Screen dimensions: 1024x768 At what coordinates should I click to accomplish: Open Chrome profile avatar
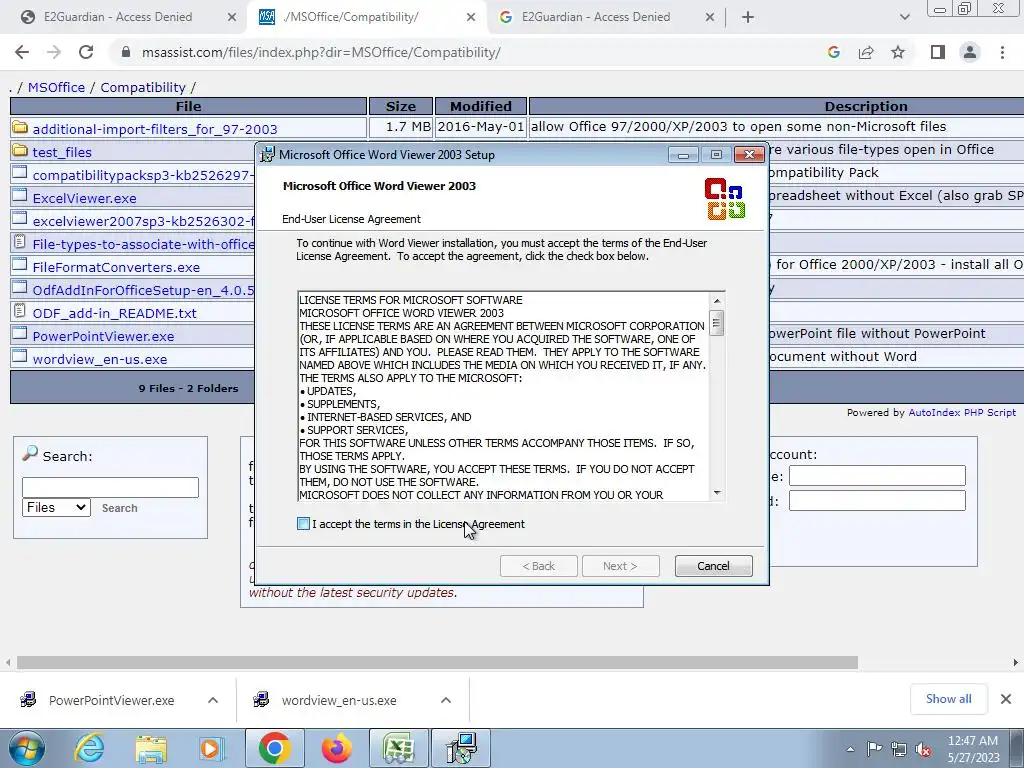970,52
